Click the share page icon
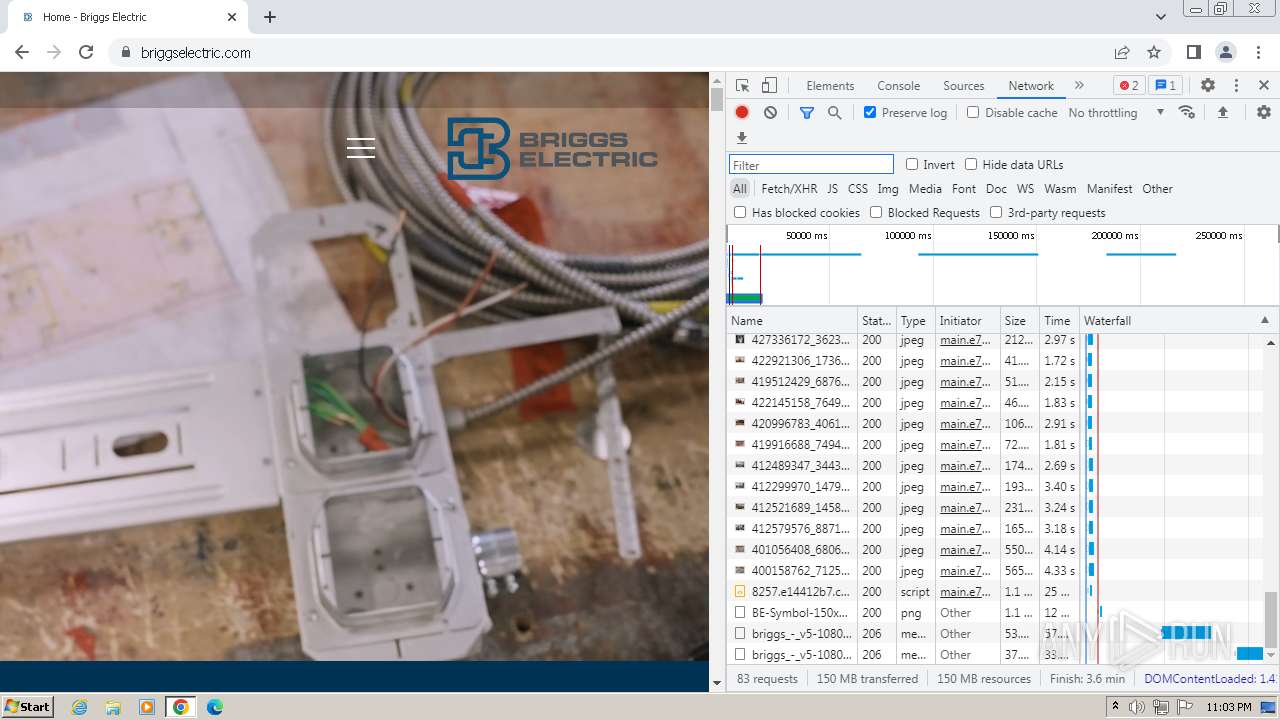The height and width of the screenshot is (720, 1280). click(1122, 52)
